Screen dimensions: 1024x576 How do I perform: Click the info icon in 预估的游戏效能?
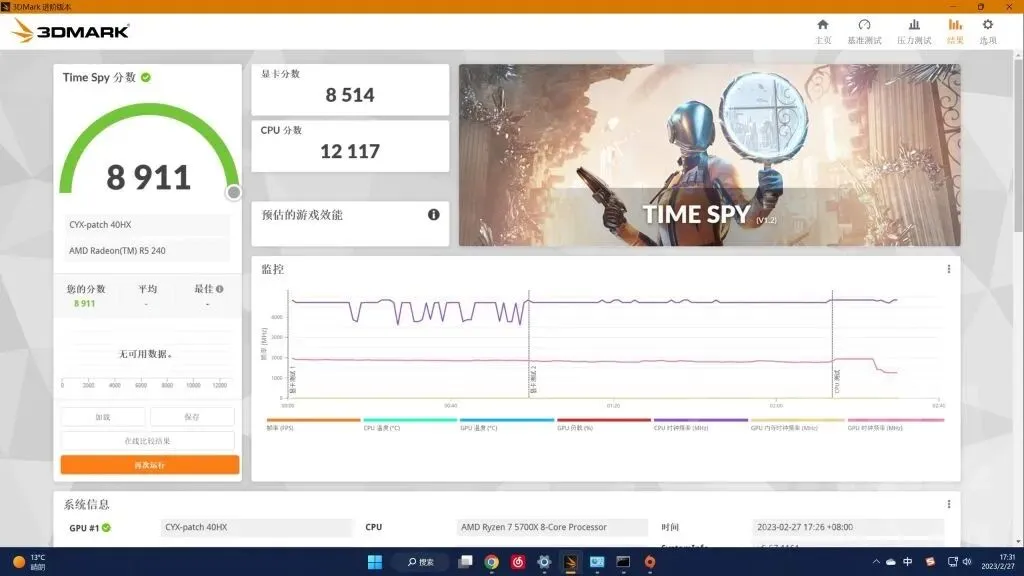click(434, 214)
